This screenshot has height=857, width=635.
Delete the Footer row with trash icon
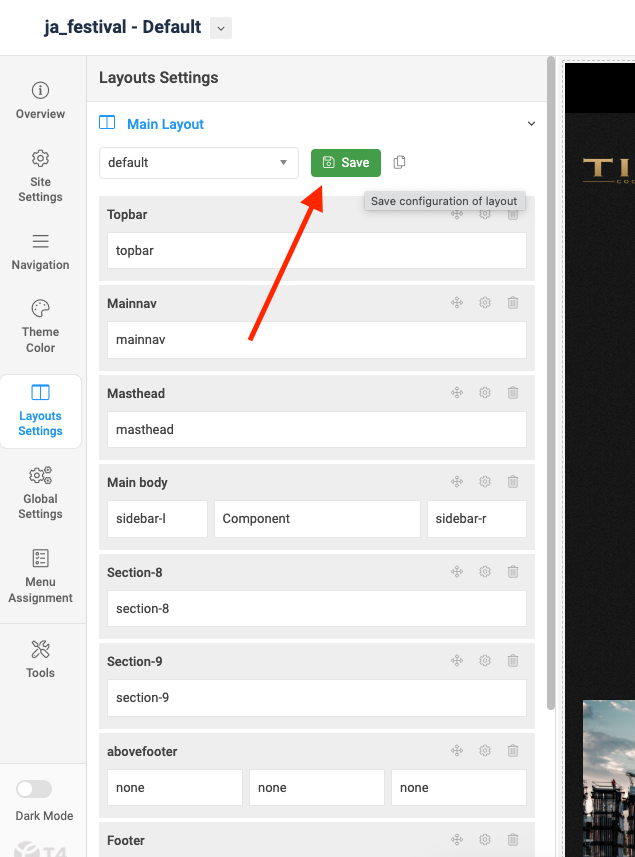pyautogui.click(x=513, y=840)
